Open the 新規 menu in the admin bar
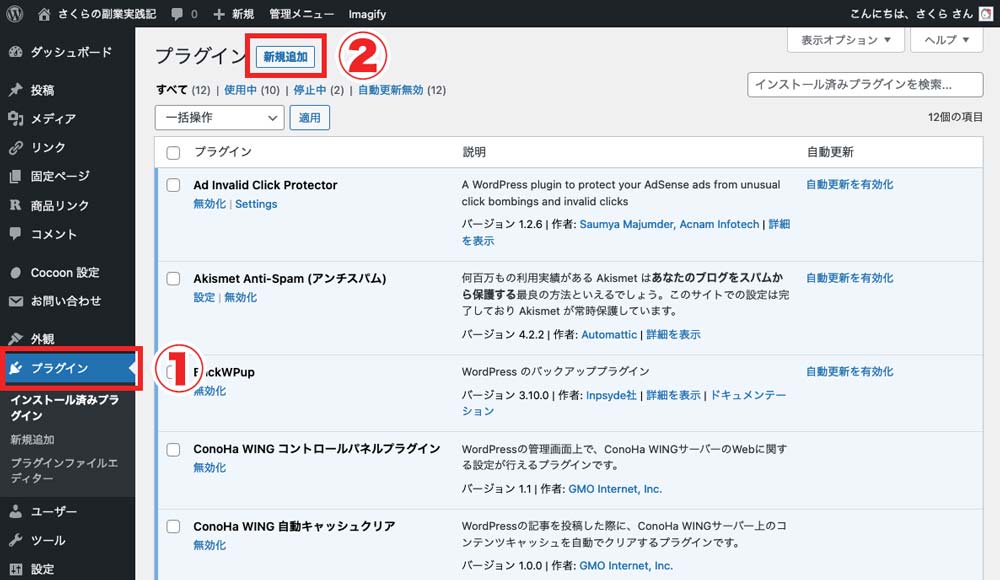 [x=243, y=14]
